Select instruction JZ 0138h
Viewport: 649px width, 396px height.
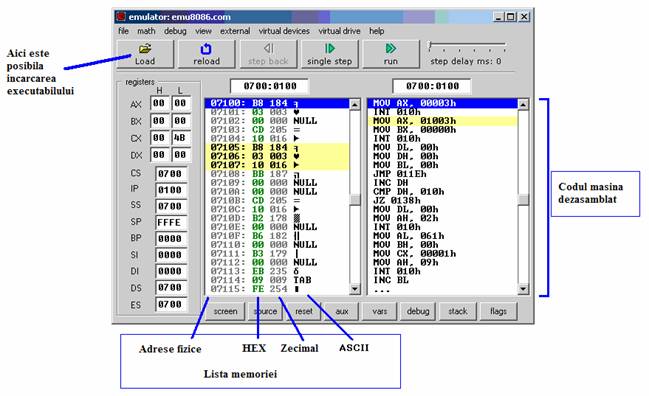pyautogui.click(x=442, y=200)
